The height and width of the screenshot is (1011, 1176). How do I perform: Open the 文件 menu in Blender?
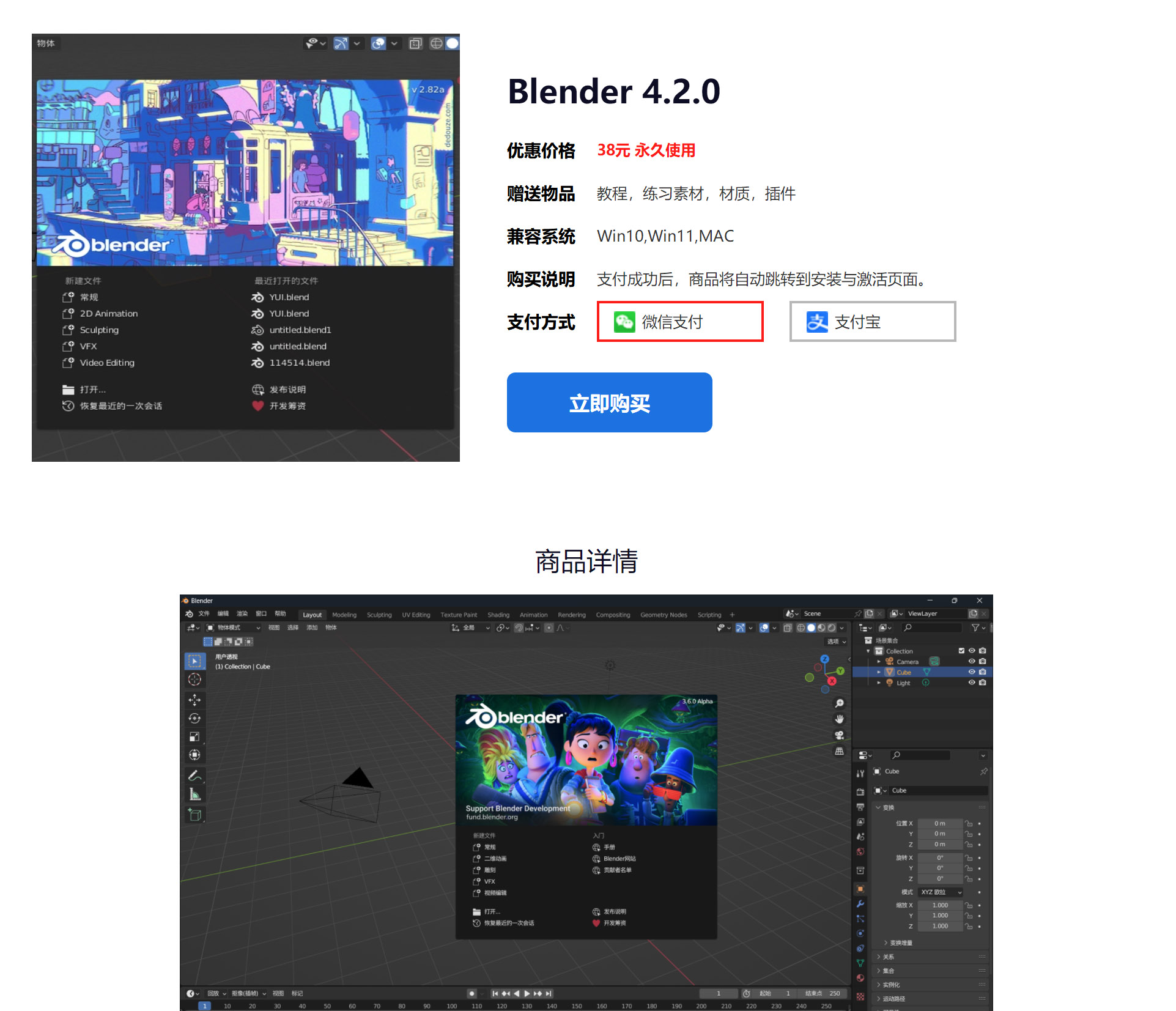point(204,613)
